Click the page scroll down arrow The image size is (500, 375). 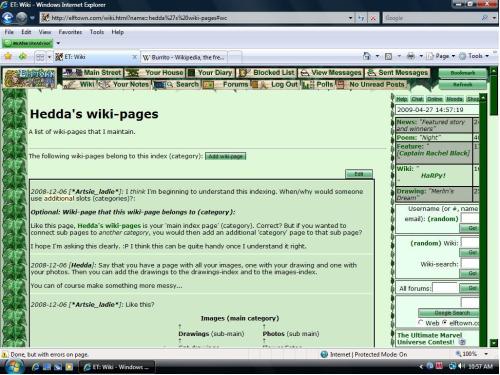[x=494, y=343]
